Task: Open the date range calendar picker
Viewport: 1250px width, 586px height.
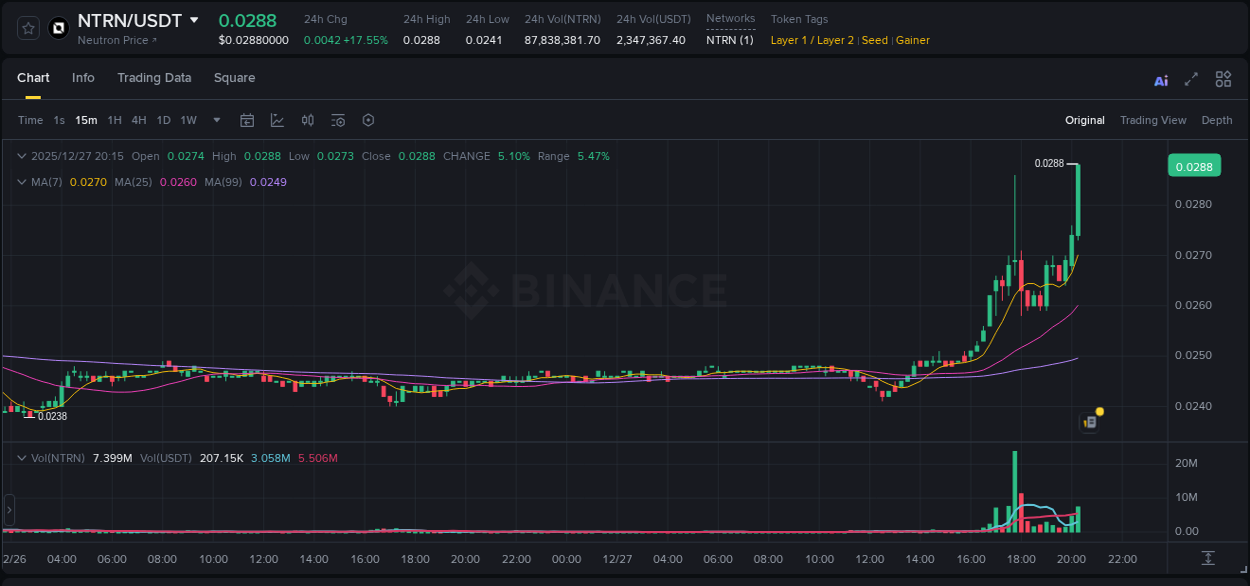Action: point(247,120)
